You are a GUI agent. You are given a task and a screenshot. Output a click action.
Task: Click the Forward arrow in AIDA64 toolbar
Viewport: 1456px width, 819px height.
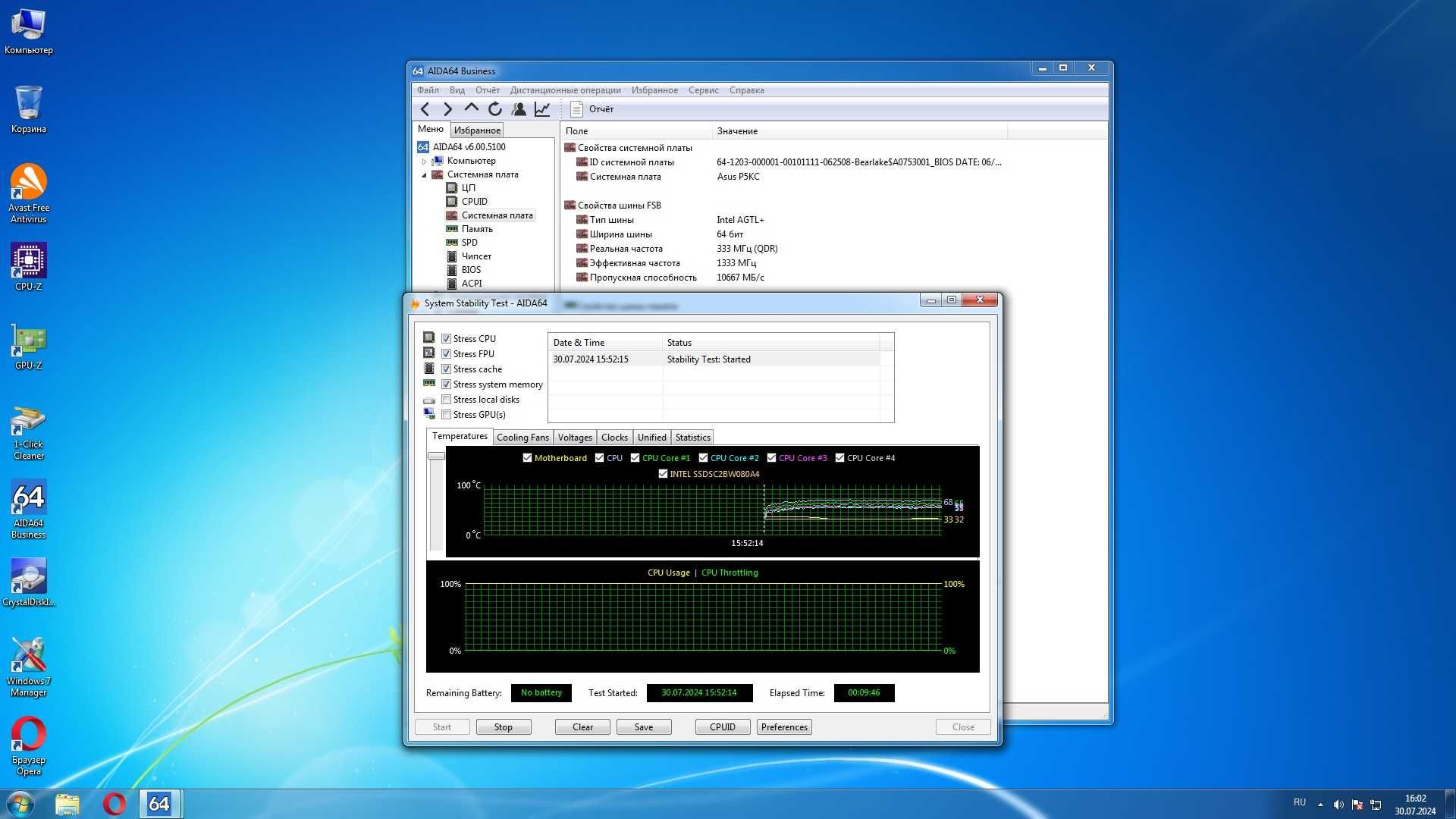pyautogui.click(x=447, y=109)
